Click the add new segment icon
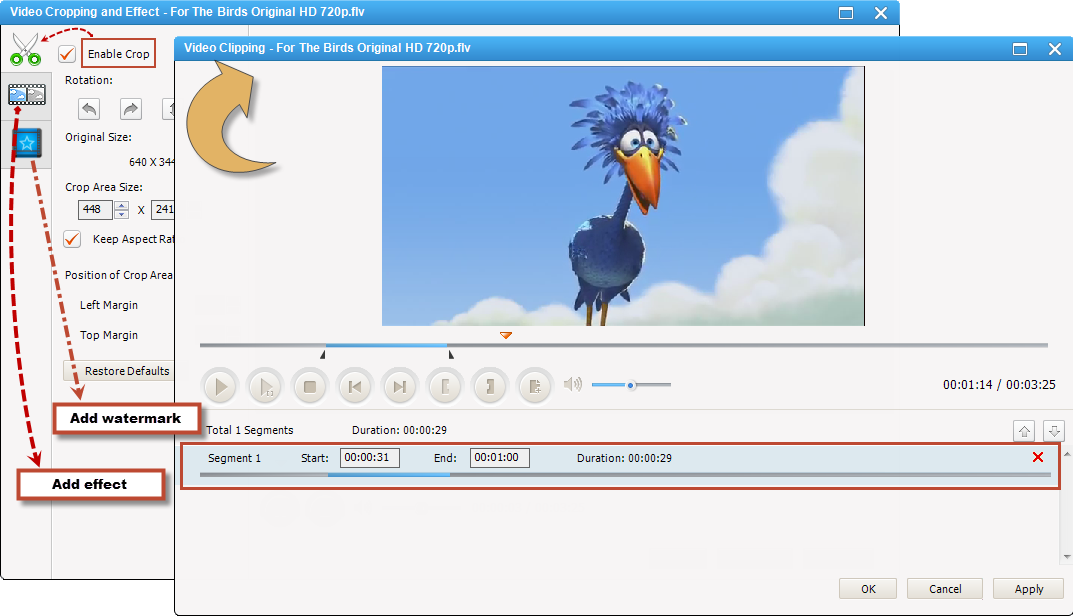This screenshot has height=616, width=1073. click(x=534, y=386)
